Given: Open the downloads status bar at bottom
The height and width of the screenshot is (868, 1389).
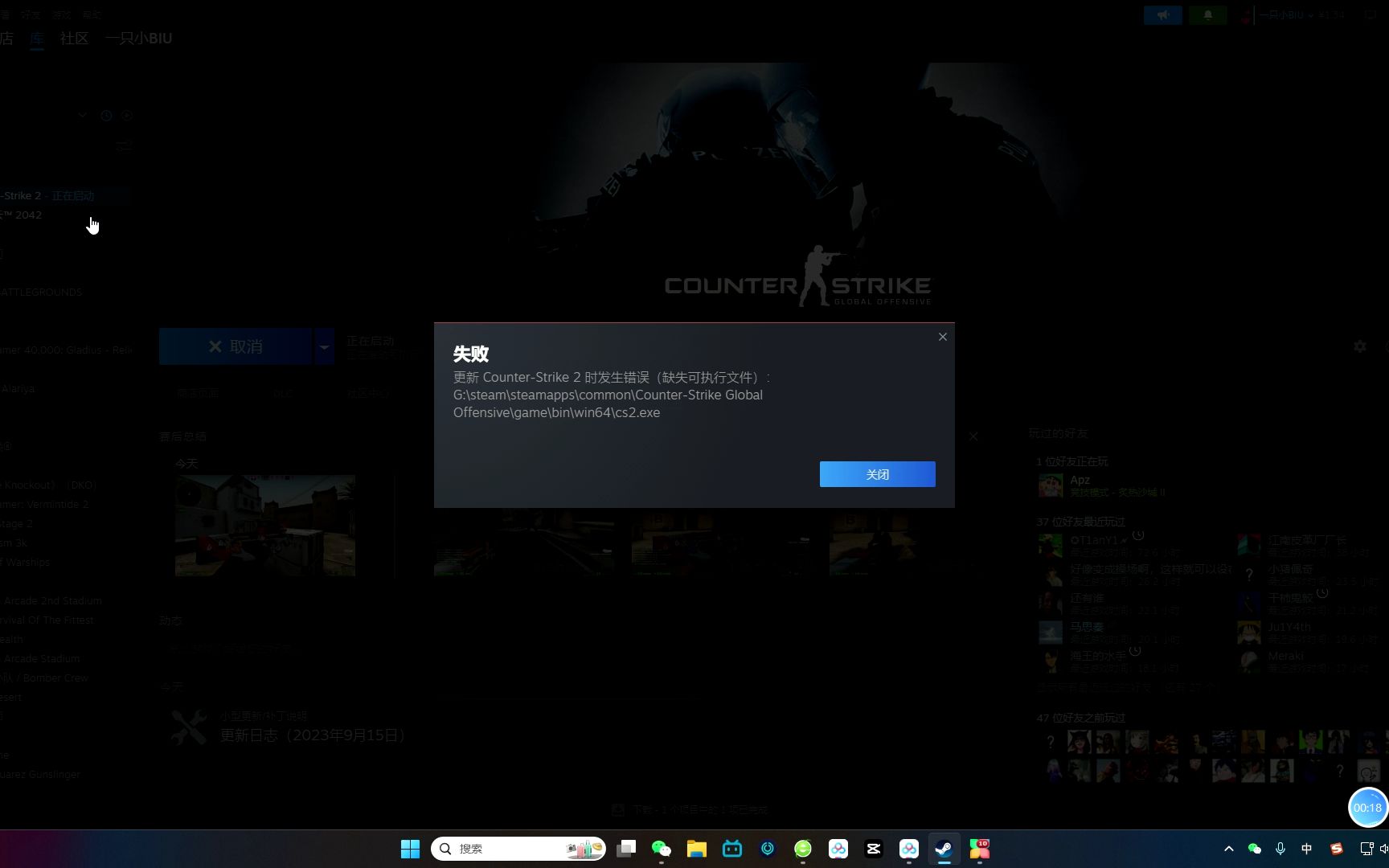Looking at the screenshot, I should point(690,809).
